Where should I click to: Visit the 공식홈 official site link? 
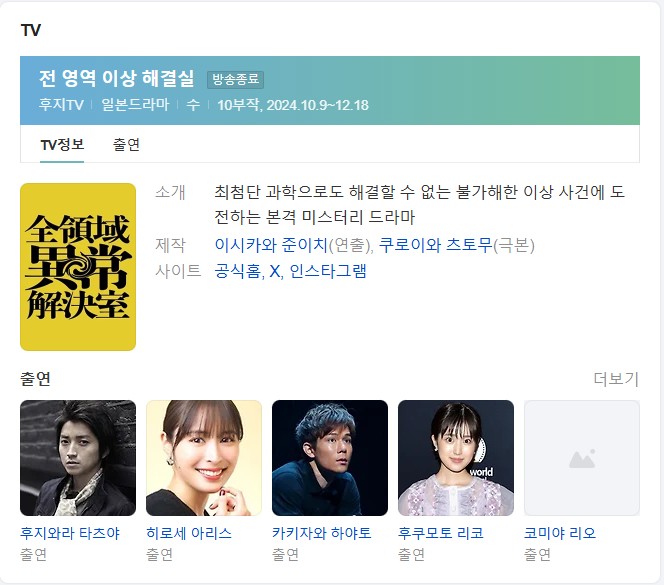(x=238, y=271)
